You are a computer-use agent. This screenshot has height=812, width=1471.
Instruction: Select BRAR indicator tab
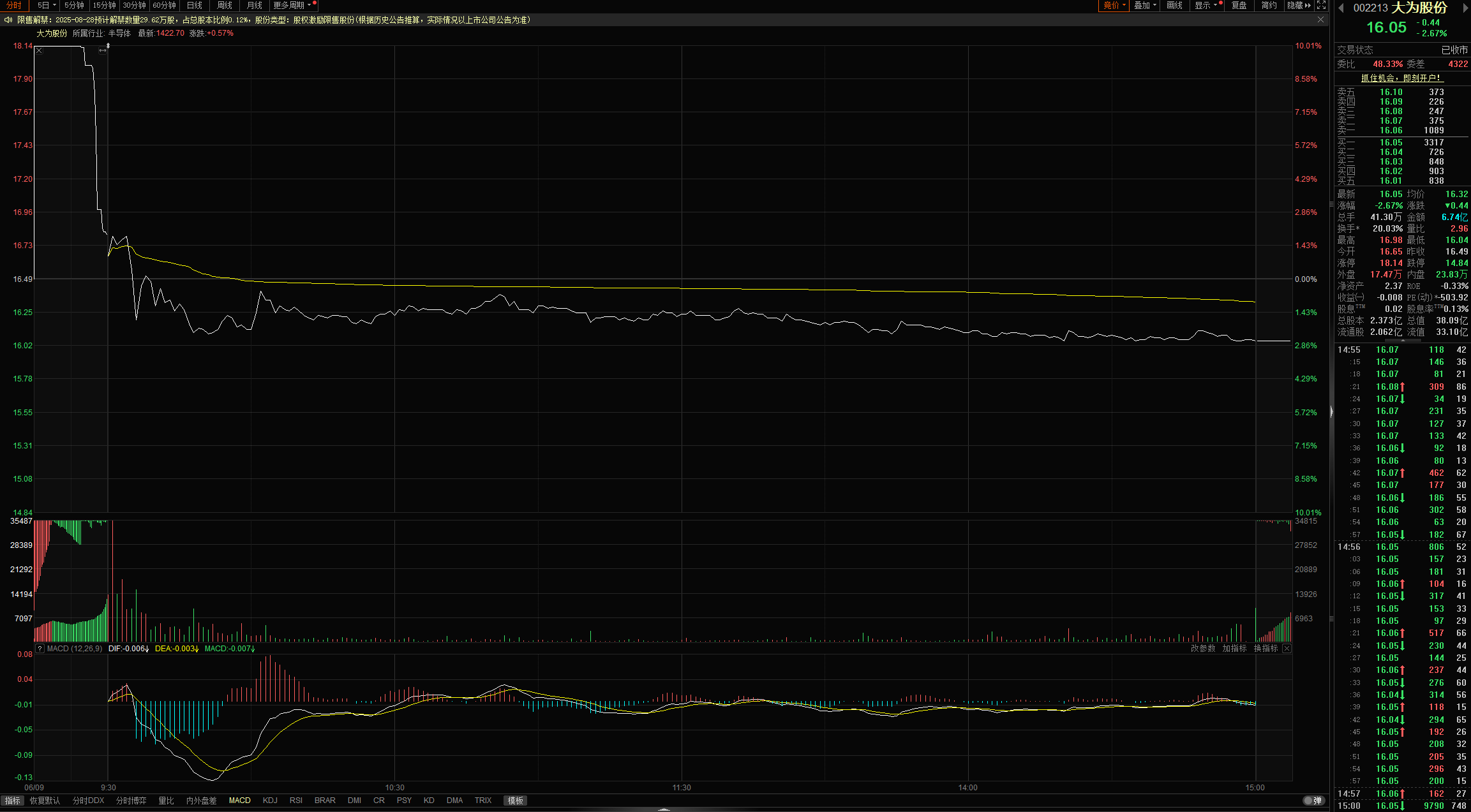325,801
